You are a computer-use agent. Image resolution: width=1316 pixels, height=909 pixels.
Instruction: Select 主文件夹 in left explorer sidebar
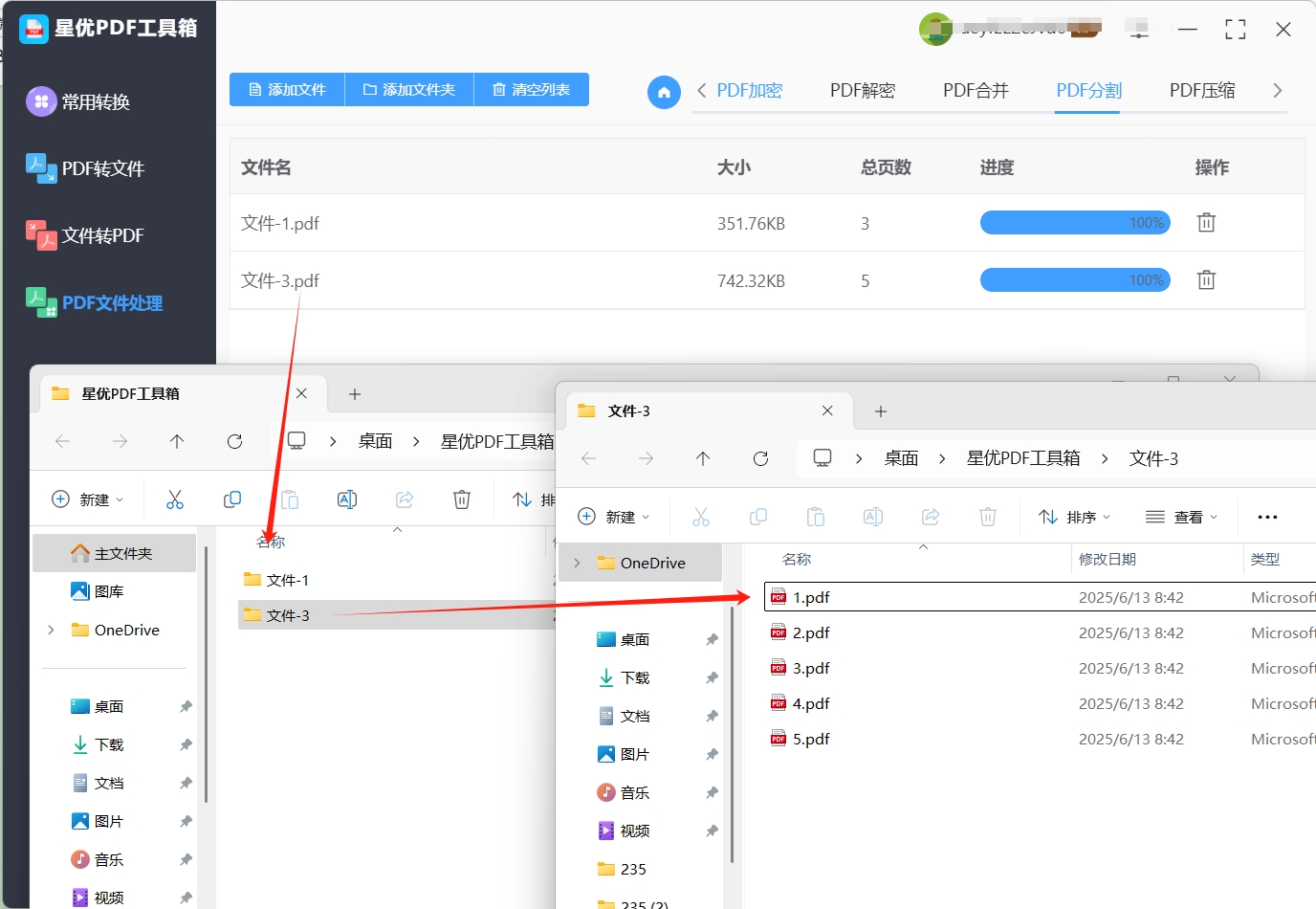(x=115, y=553)
